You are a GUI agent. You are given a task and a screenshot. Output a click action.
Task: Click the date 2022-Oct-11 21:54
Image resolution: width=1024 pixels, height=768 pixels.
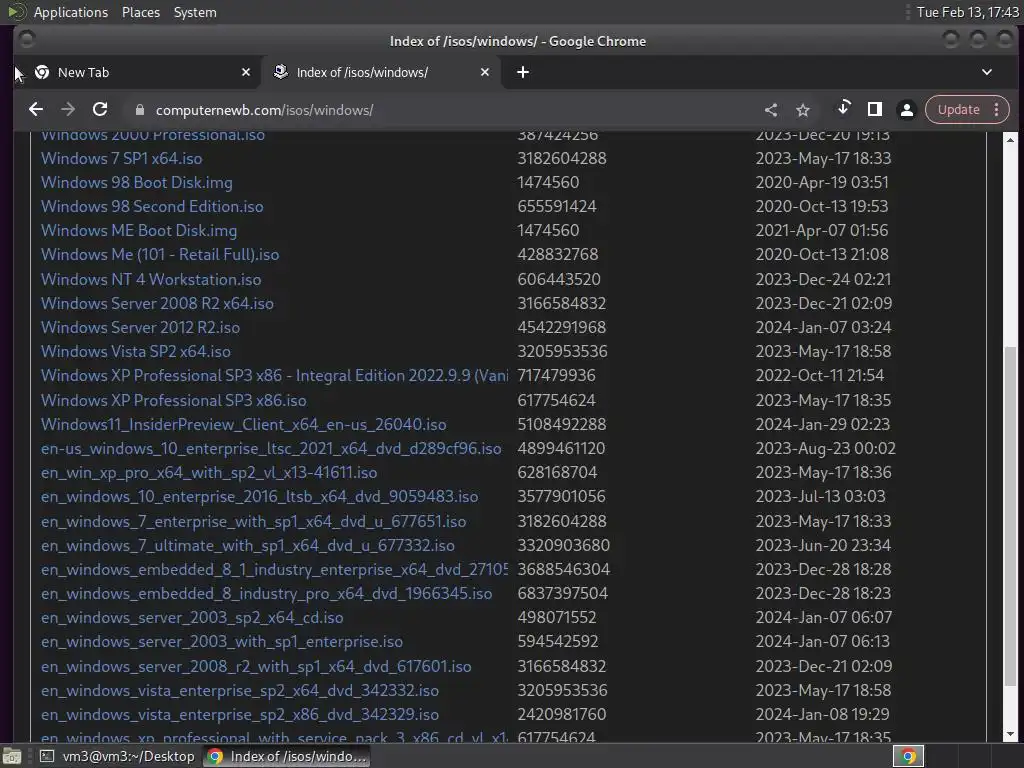click(820, 376)
